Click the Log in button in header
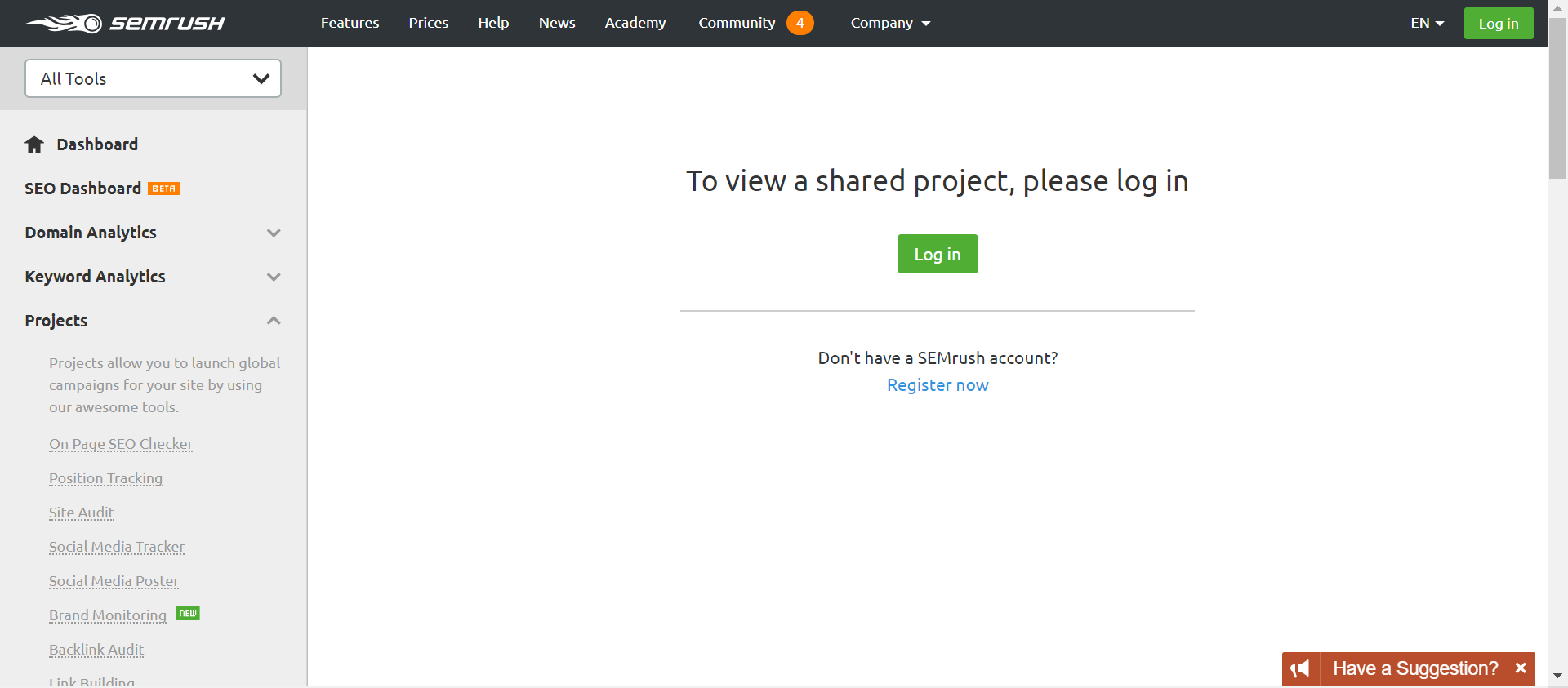The image size is (1568, 688). click(1499, 23)
